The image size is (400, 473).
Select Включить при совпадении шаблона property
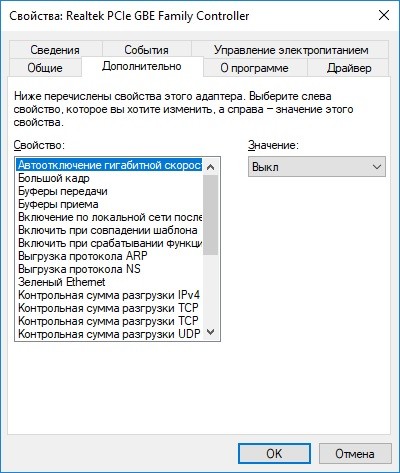[x=109, y=230]
